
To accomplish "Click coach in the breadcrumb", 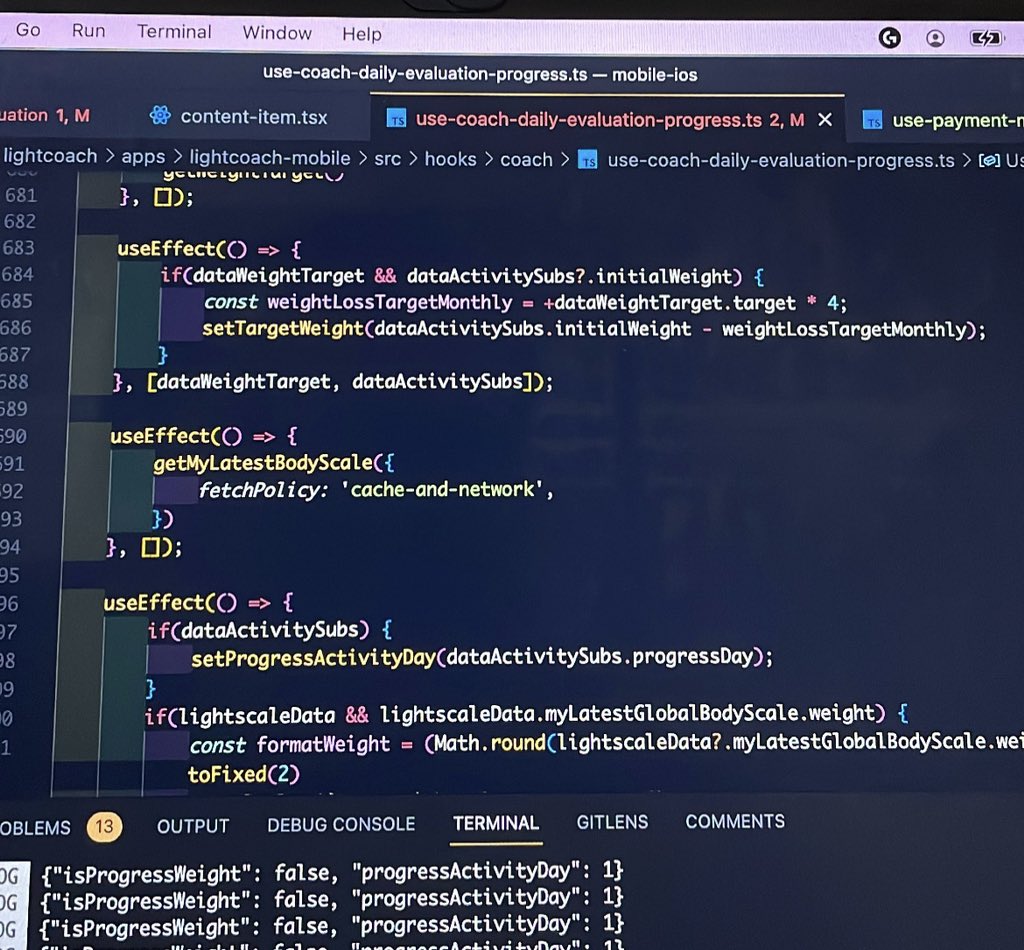I will click(526, 160).
